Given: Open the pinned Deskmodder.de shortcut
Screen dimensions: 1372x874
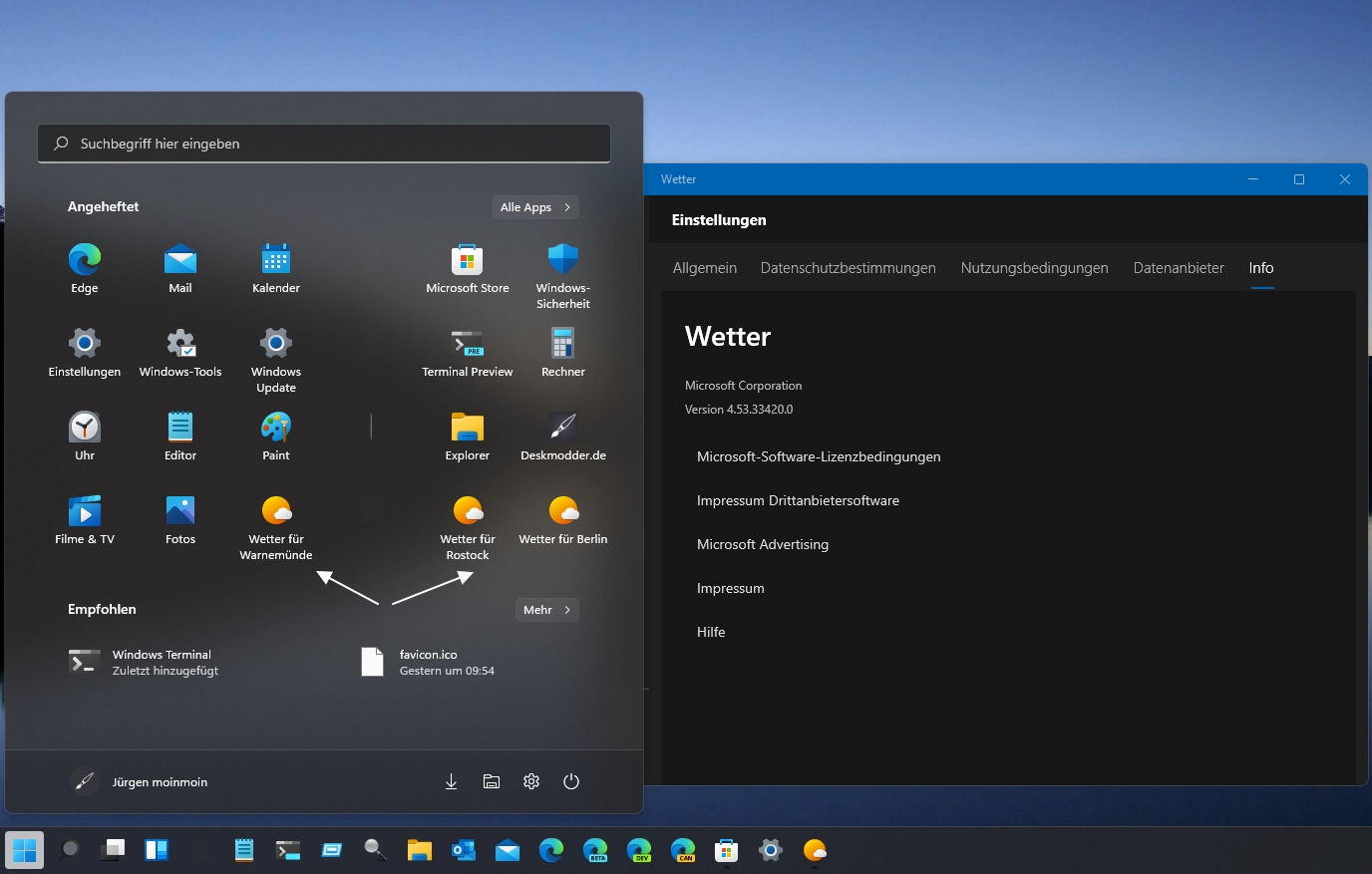Looking at the screenshot, I should pos(563,437).
